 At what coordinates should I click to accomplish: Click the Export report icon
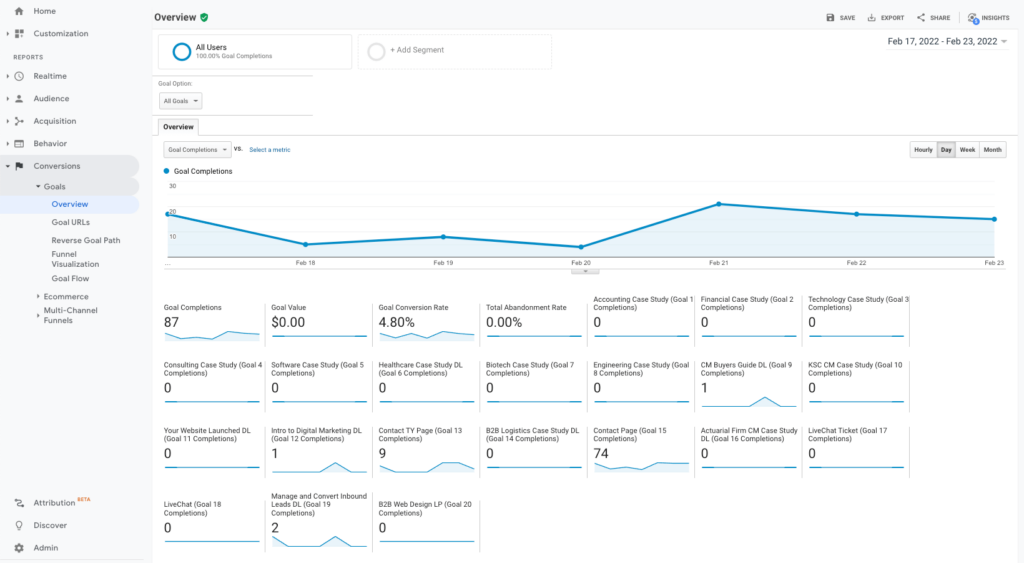872,18
